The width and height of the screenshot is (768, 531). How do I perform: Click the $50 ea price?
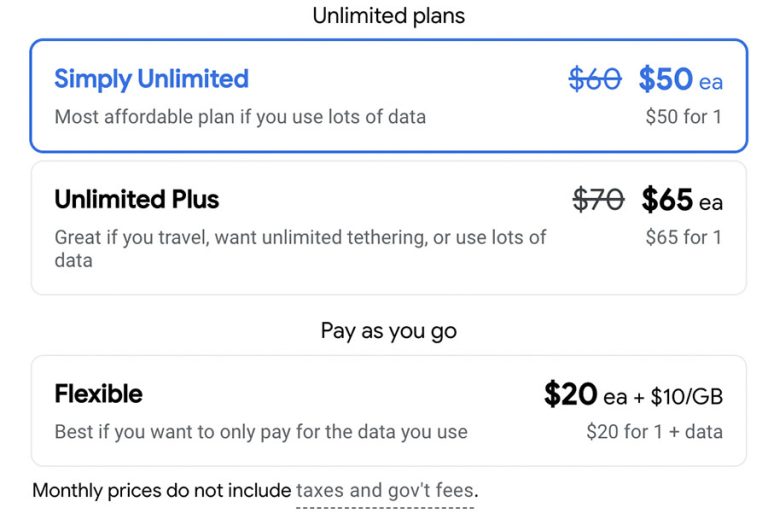680,79
